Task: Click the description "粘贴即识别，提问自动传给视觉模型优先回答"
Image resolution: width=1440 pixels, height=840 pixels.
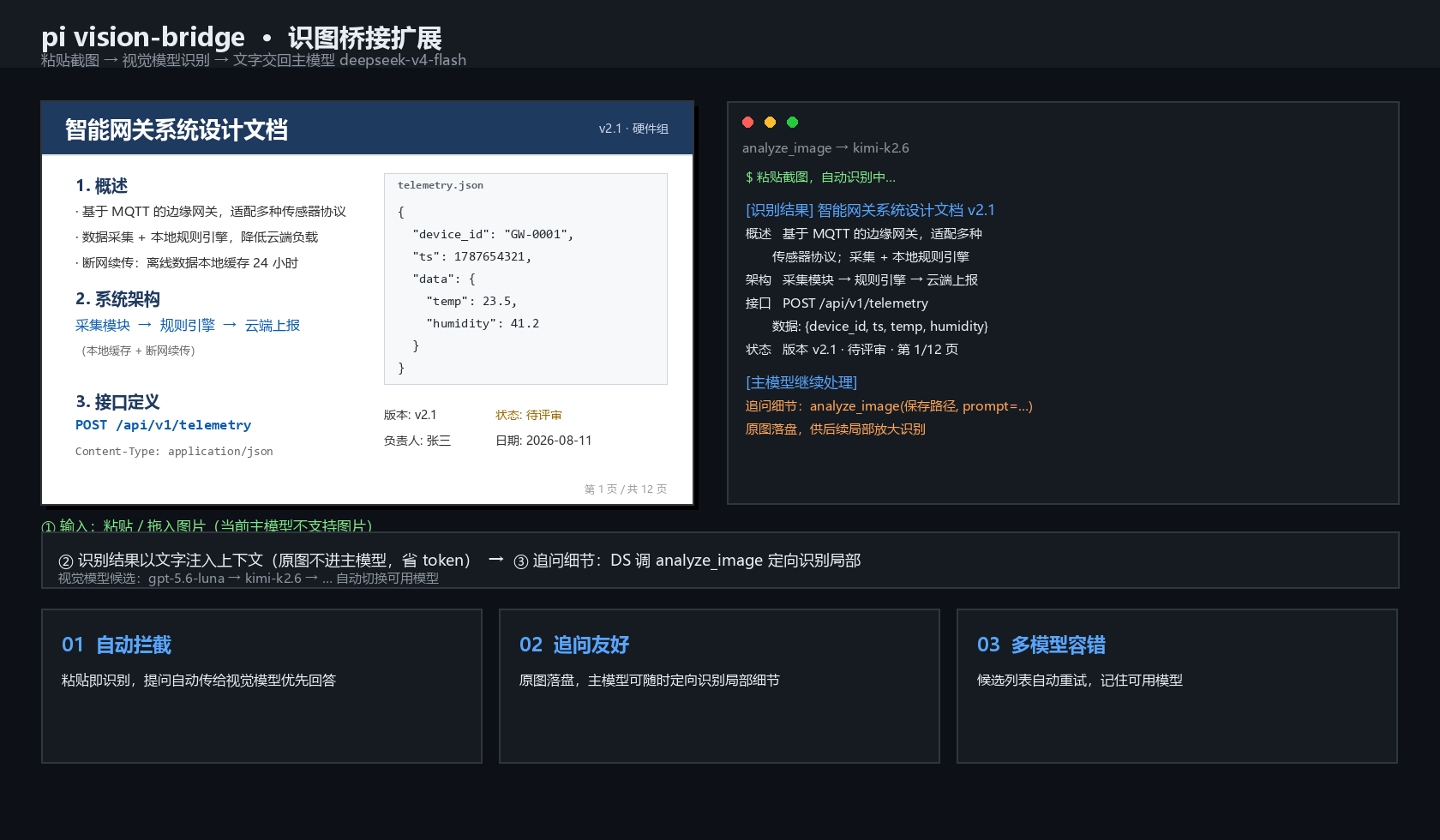Action: click(x=199, y=681)
